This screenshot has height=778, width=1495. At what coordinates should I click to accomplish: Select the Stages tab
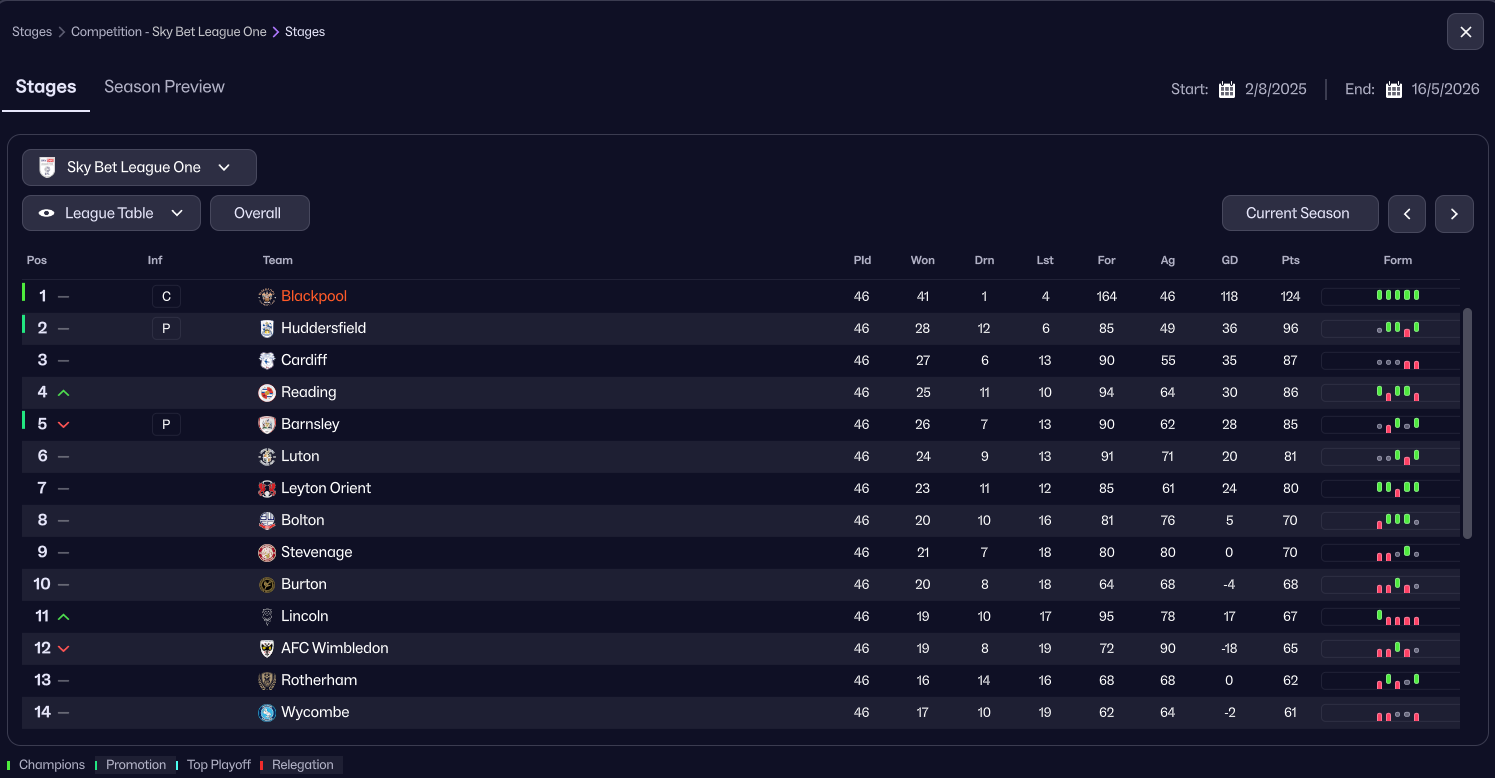[46, 87]
